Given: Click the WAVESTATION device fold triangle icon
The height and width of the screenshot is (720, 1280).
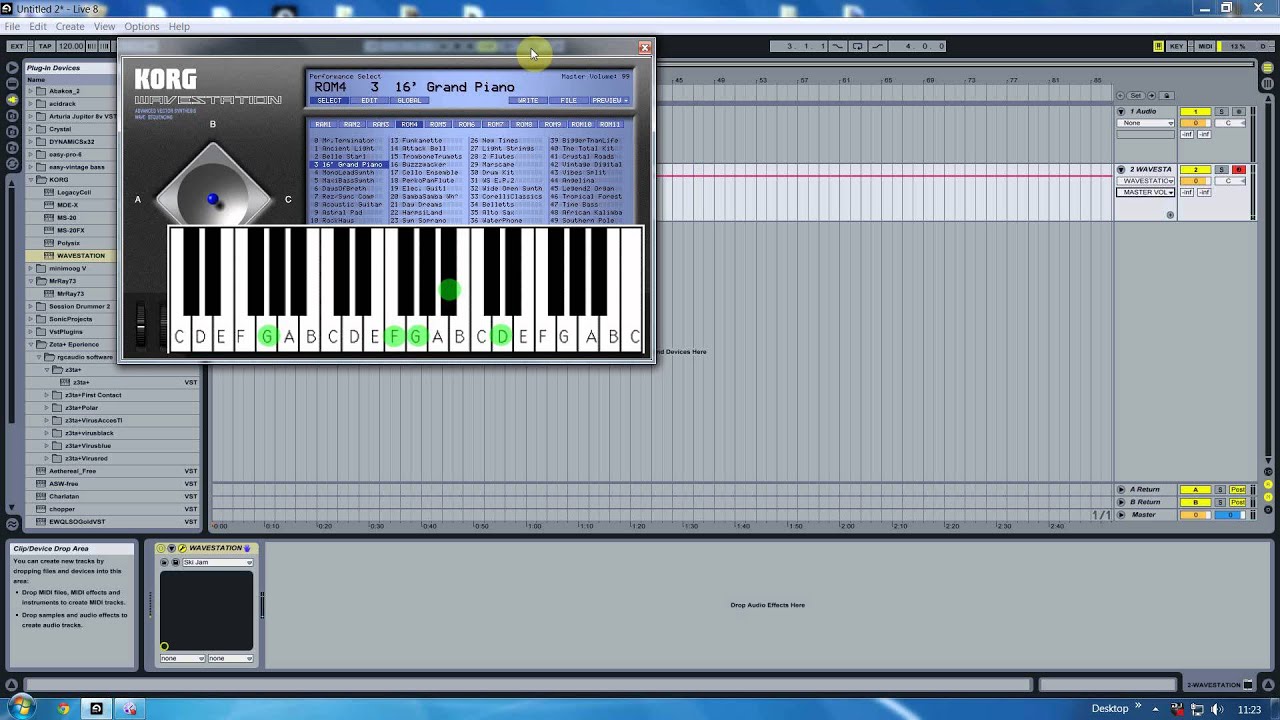Looking at the screenshot, I should click(172, 548).
